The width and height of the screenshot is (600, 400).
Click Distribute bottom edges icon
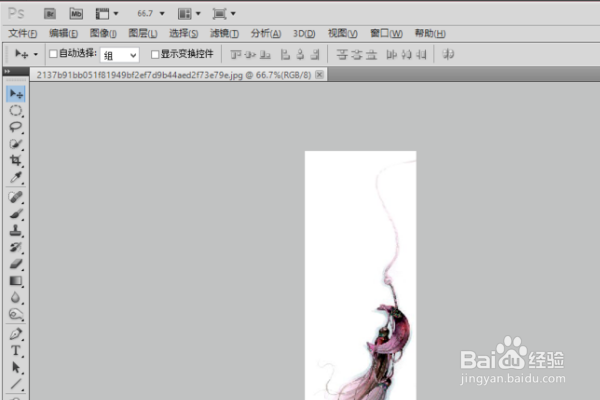371,55
